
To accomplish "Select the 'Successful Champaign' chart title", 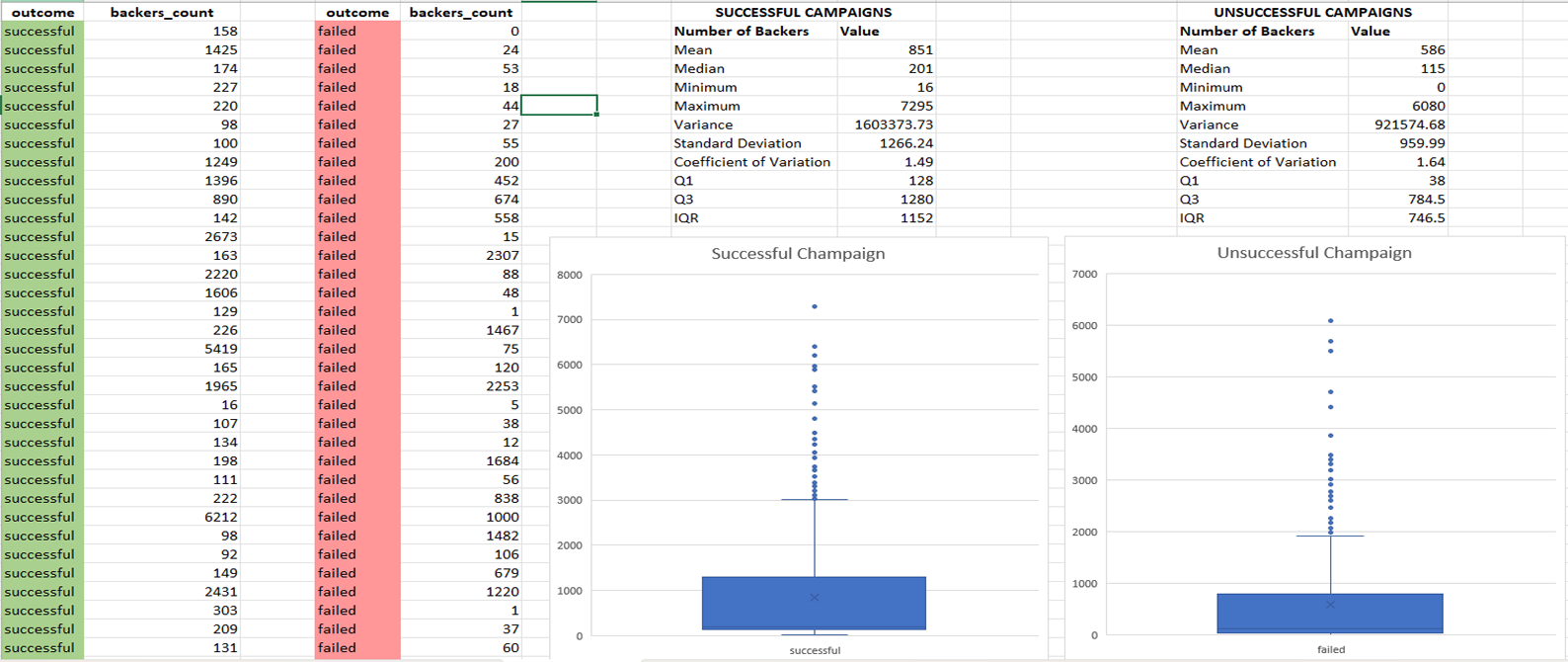I will coord(798,254).
